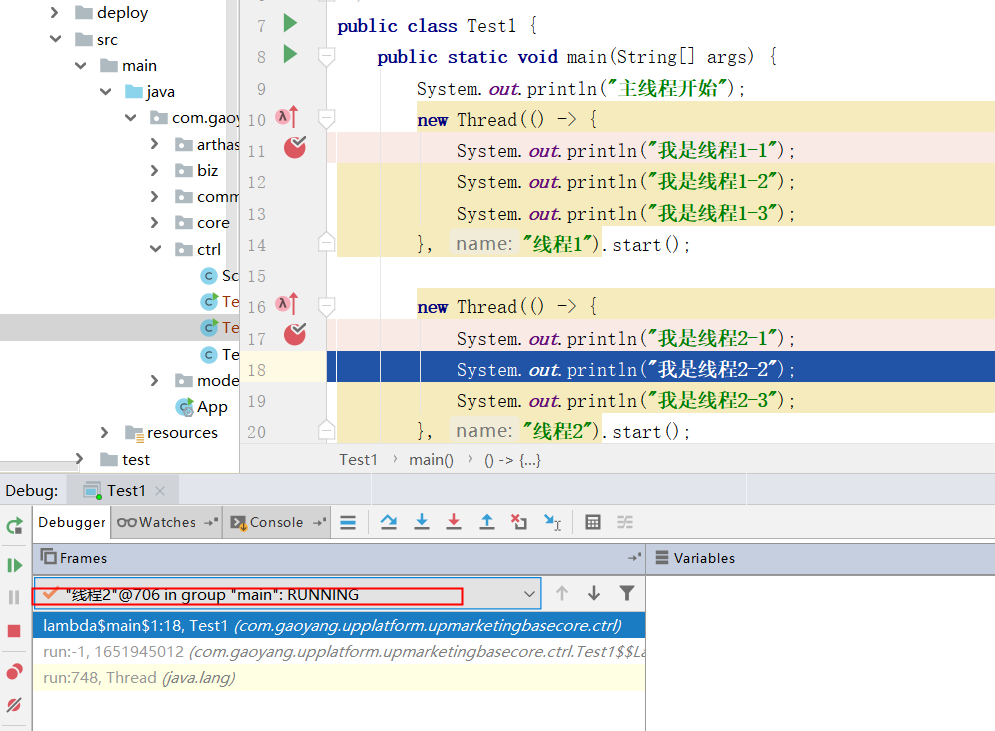Screen dimensions: 995x731
Task: Select frame lambda$main$1:18, Test1
Action: point(339,626)
